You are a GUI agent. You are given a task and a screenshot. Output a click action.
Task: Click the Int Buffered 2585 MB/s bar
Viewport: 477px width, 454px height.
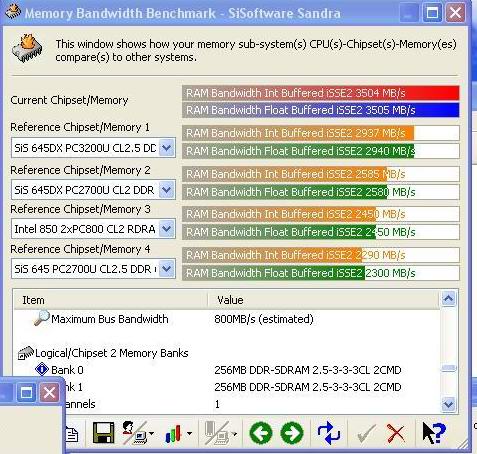321,174
